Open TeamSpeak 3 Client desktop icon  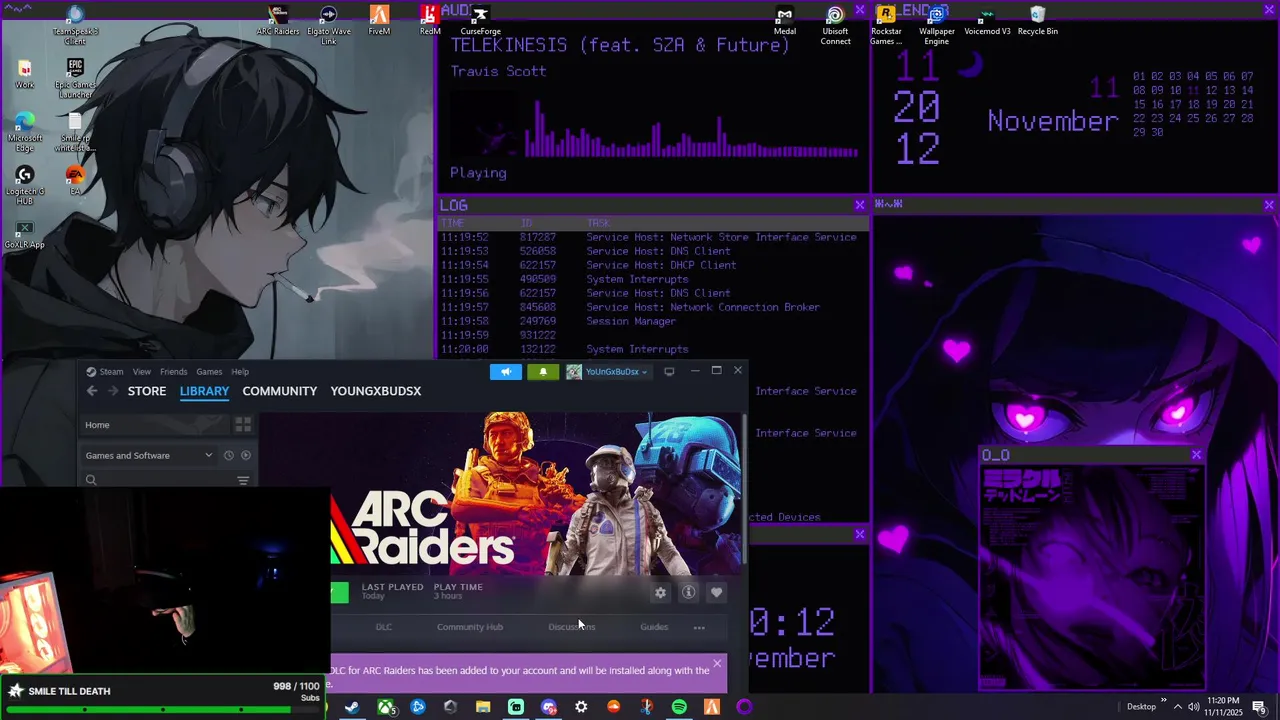point(75,24)
